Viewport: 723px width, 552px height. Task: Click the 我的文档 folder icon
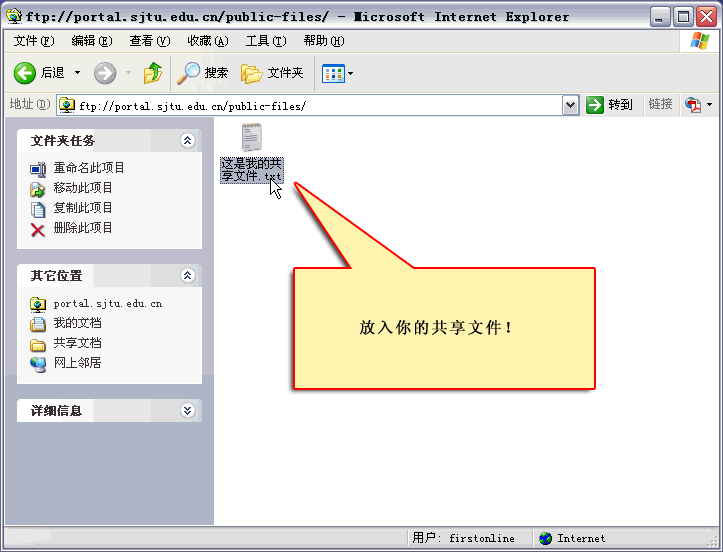point(38,325)
